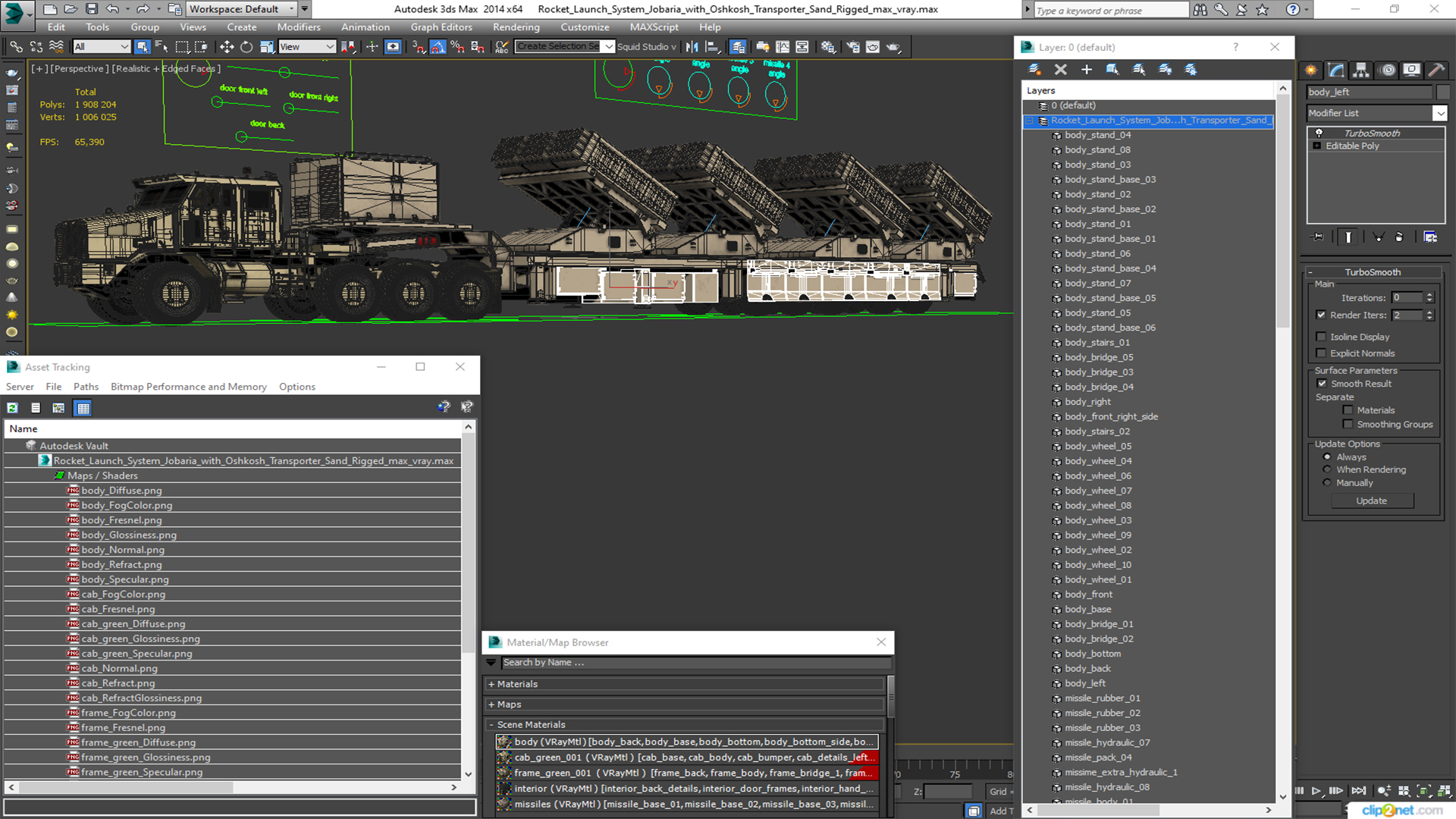
Task: Open the reference coordinate View dropdown
Action: tap(307, 47)
